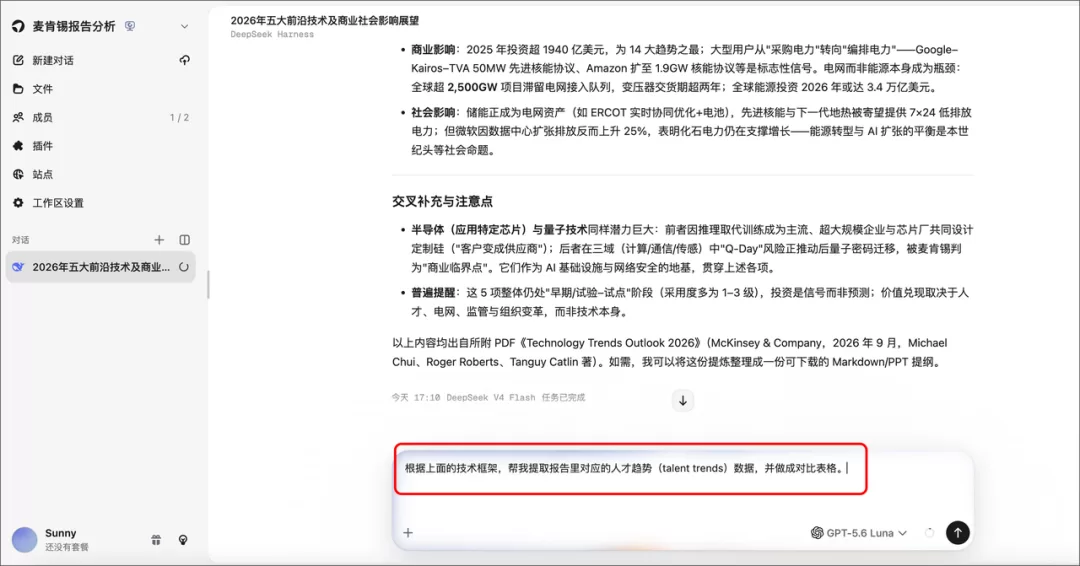Click the 今天 17:10 timestamp

click(416, 398)
